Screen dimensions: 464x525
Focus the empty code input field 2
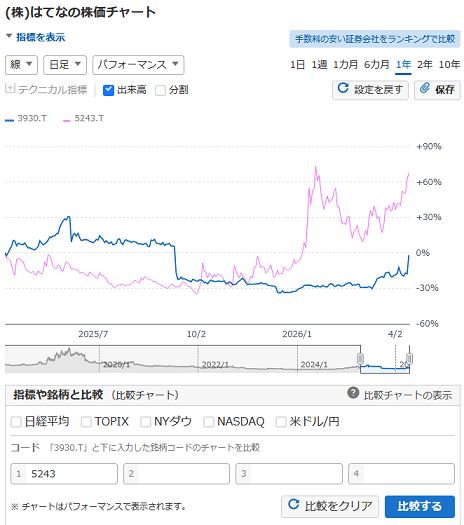[176, 474]
